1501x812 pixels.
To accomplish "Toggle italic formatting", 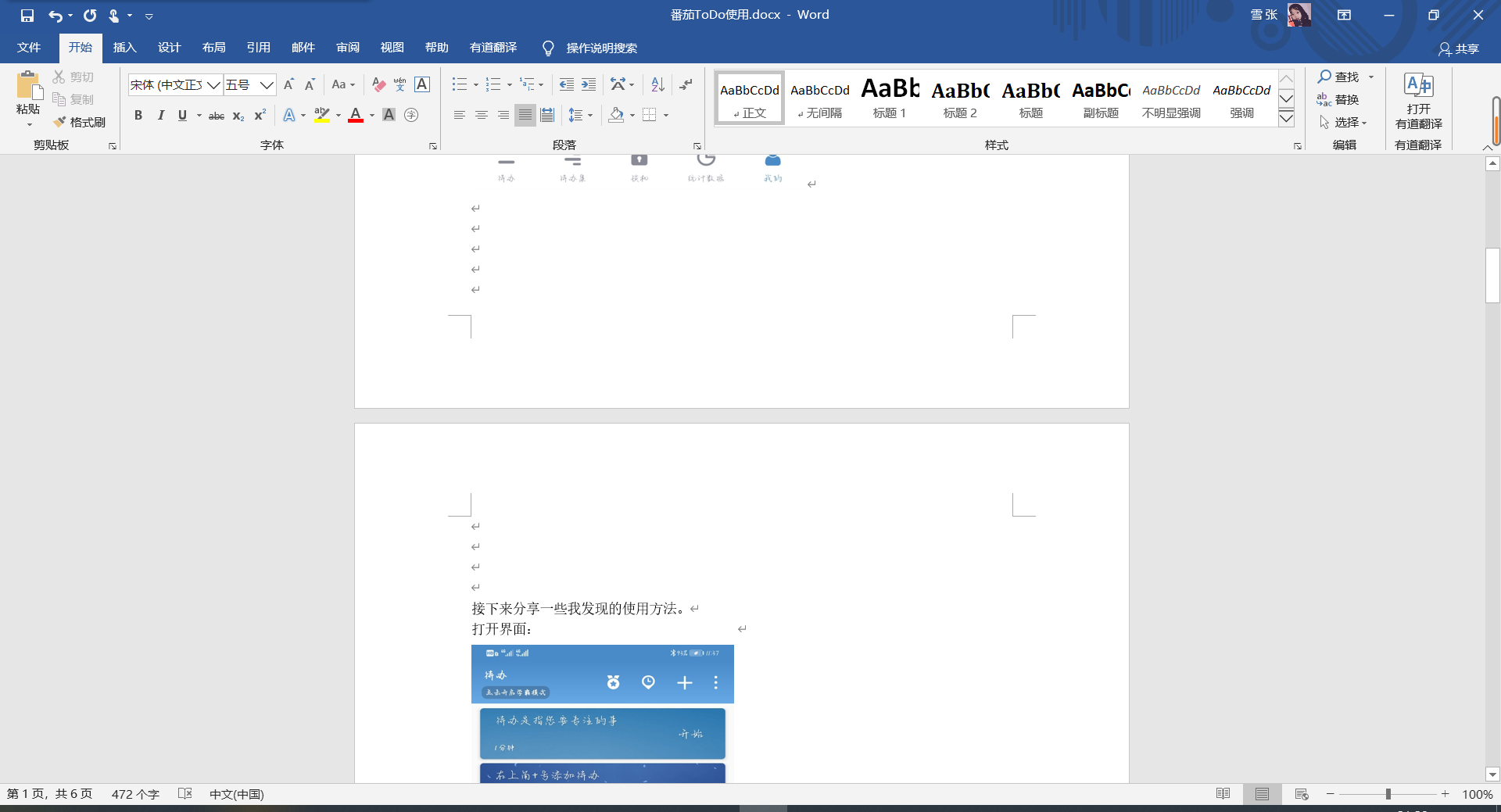I will click(160, 115).
